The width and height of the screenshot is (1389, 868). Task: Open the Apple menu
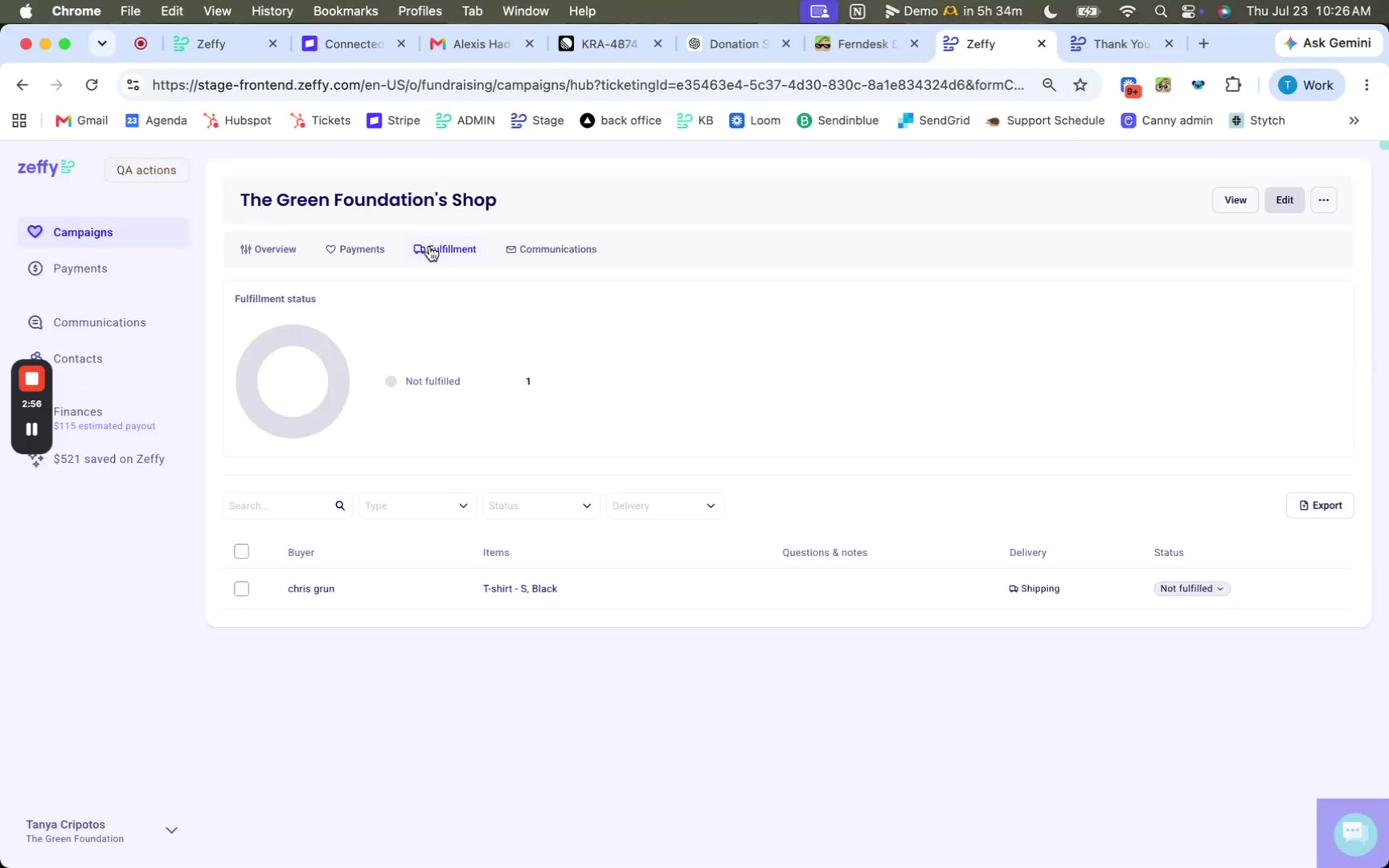26,11
